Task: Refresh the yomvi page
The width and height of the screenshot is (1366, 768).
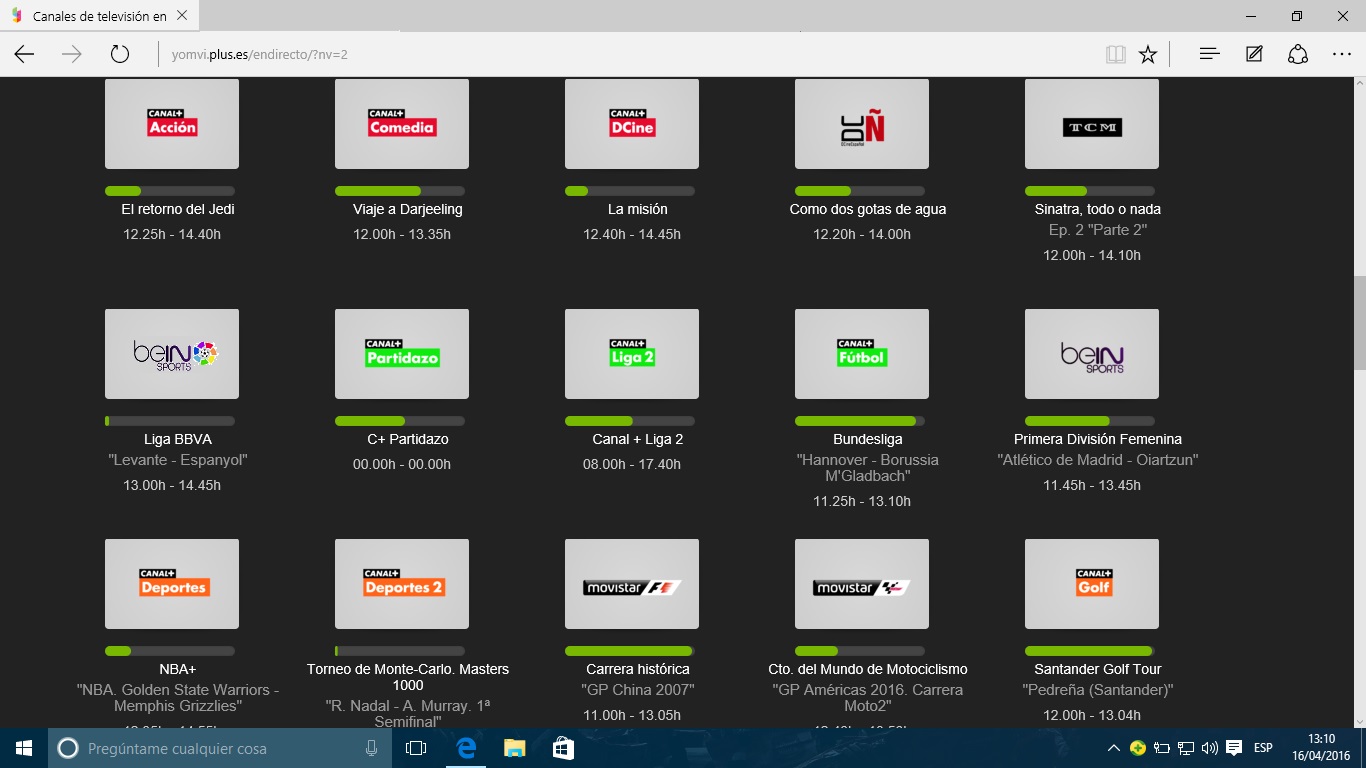Action: click(x=120, y=54)
